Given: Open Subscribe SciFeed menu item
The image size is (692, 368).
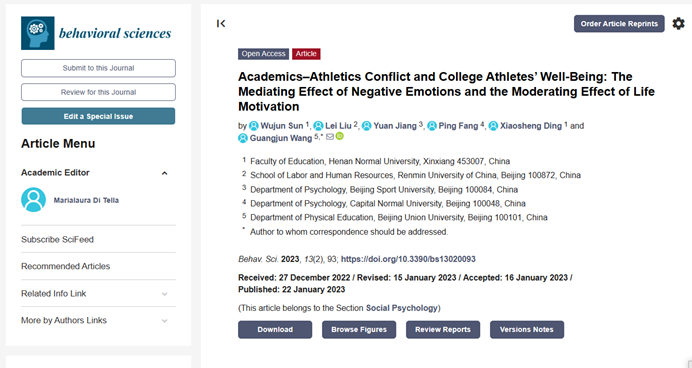Looking at the screenshot, I should pyautogui.click(x=57, y=240).
